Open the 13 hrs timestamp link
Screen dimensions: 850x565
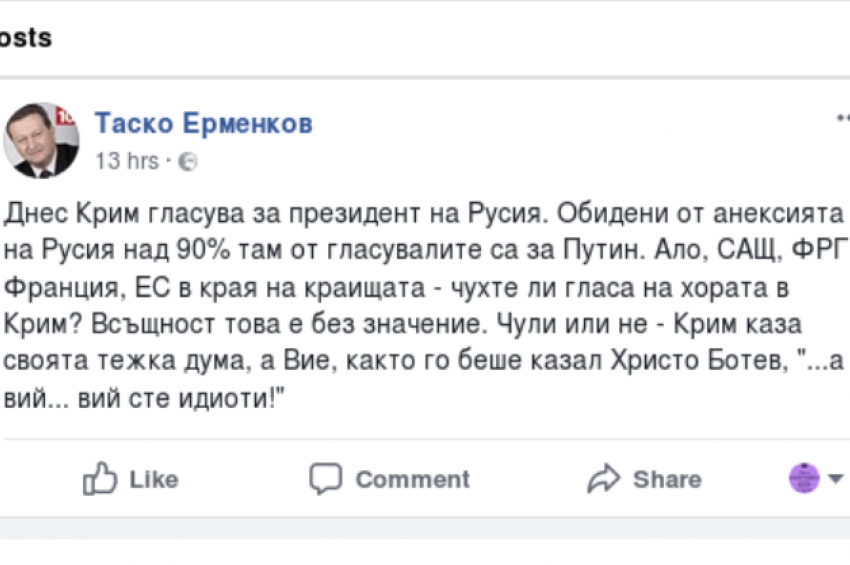126,161
